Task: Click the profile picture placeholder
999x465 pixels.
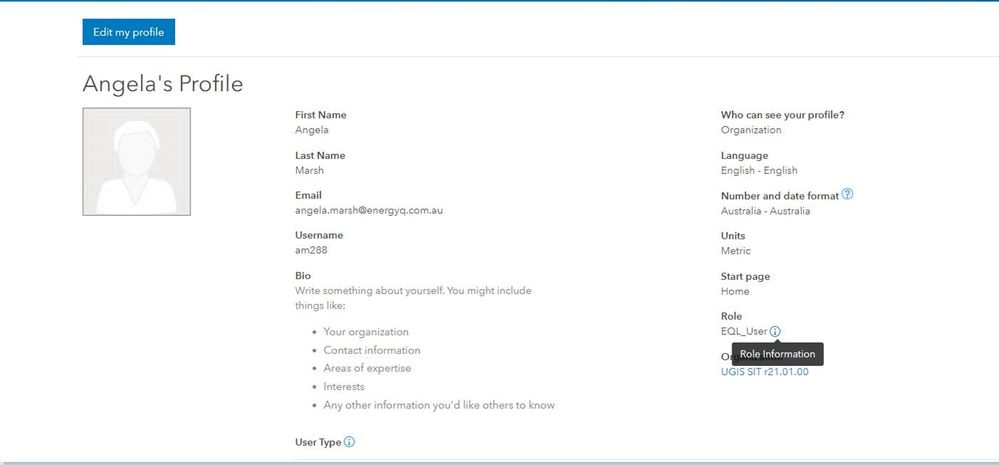Action: (137, 162)
